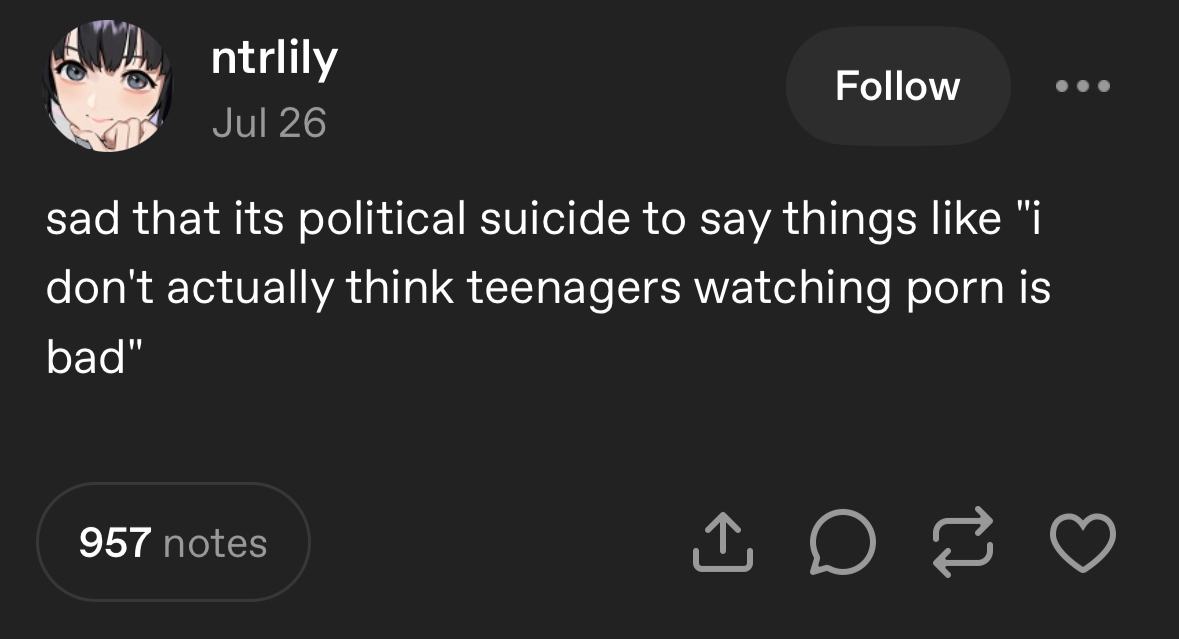
Task: Open the Jul 26 post timestamp
Action: [x=269, y=123]
